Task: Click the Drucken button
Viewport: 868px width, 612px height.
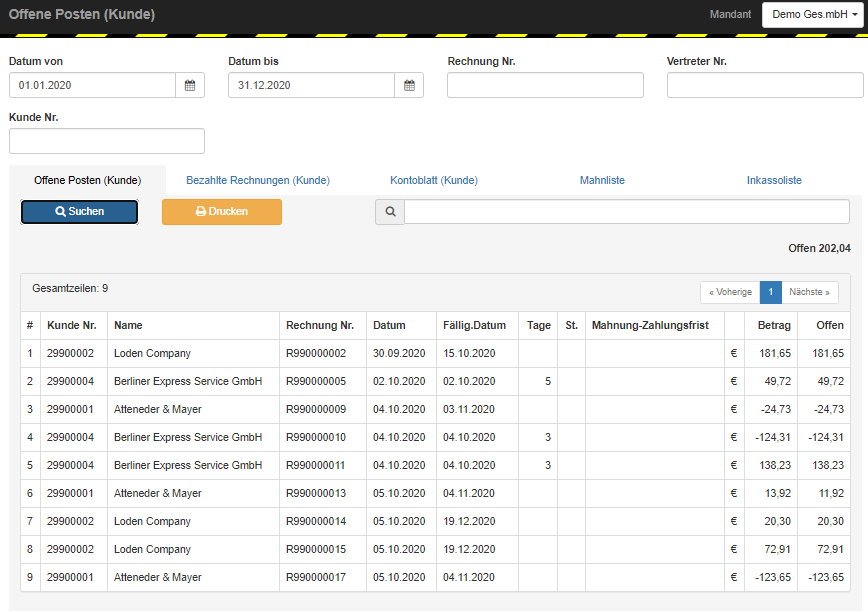Action: click(x=222, y=212)
